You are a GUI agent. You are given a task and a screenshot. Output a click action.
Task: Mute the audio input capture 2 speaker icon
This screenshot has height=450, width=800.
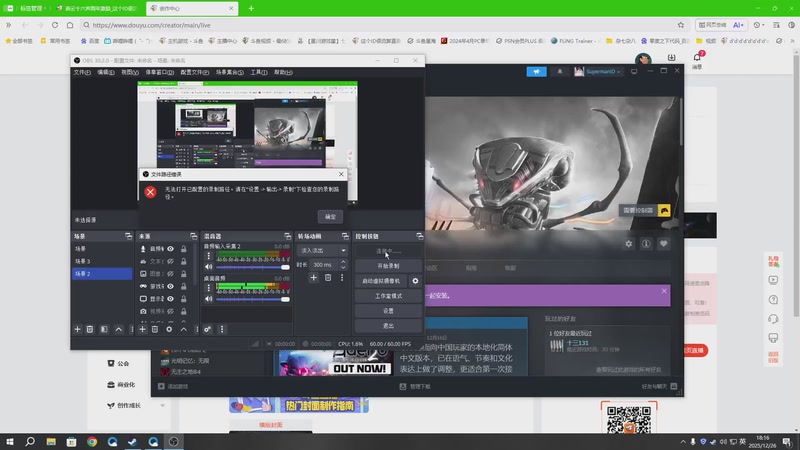[209, 267]
